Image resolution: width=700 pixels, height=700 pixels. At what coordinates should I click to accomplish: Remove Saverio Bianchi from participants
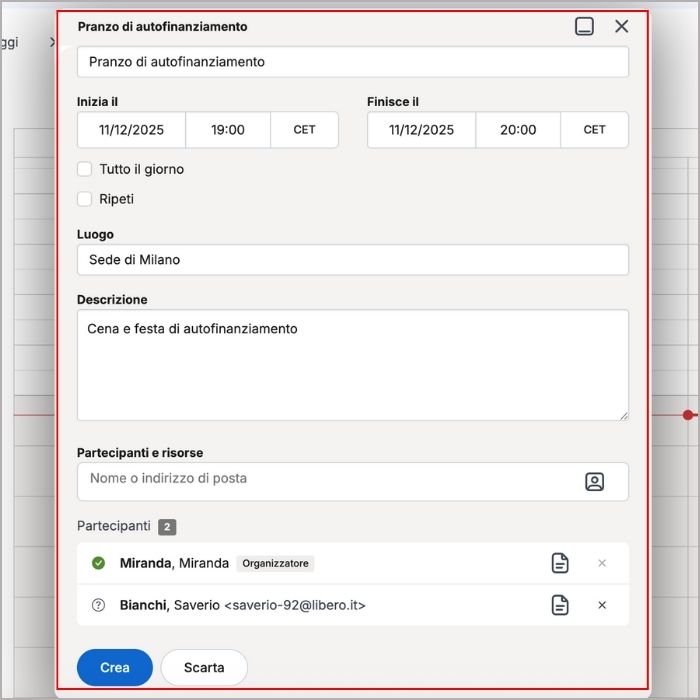(x=602, y=605)
